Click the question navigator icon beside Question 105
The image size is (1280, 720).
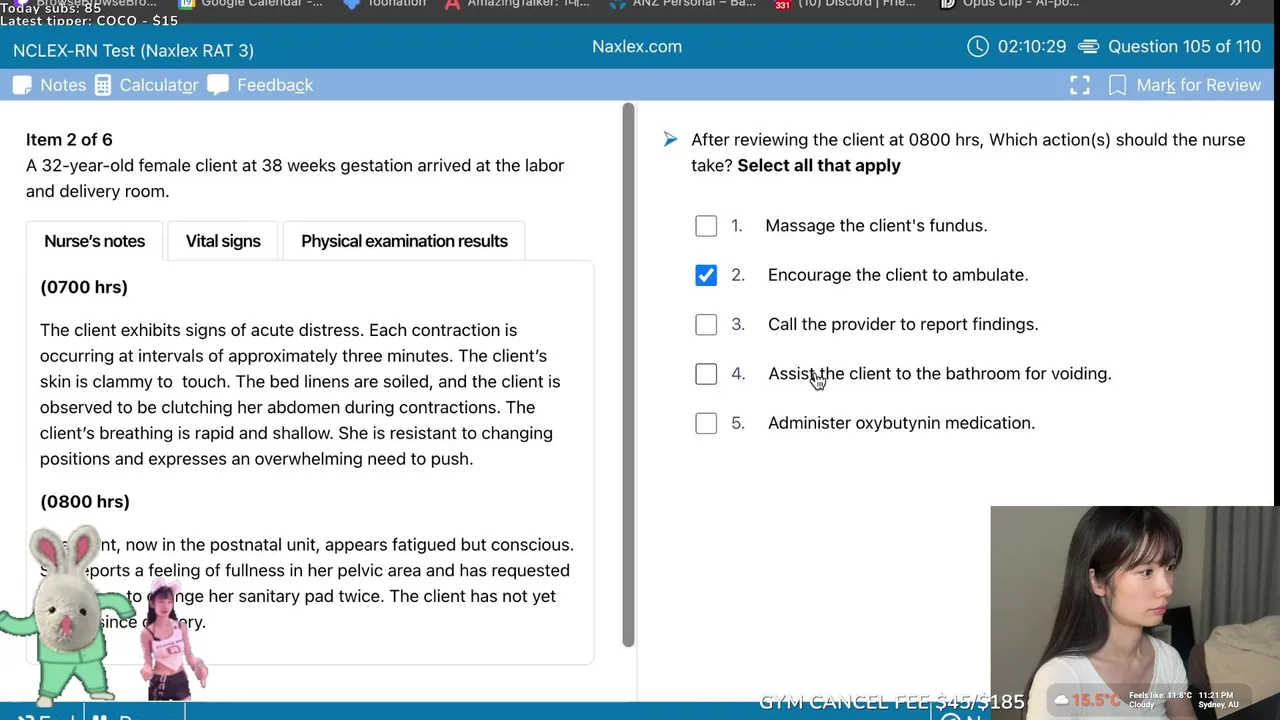[1089, 46]
